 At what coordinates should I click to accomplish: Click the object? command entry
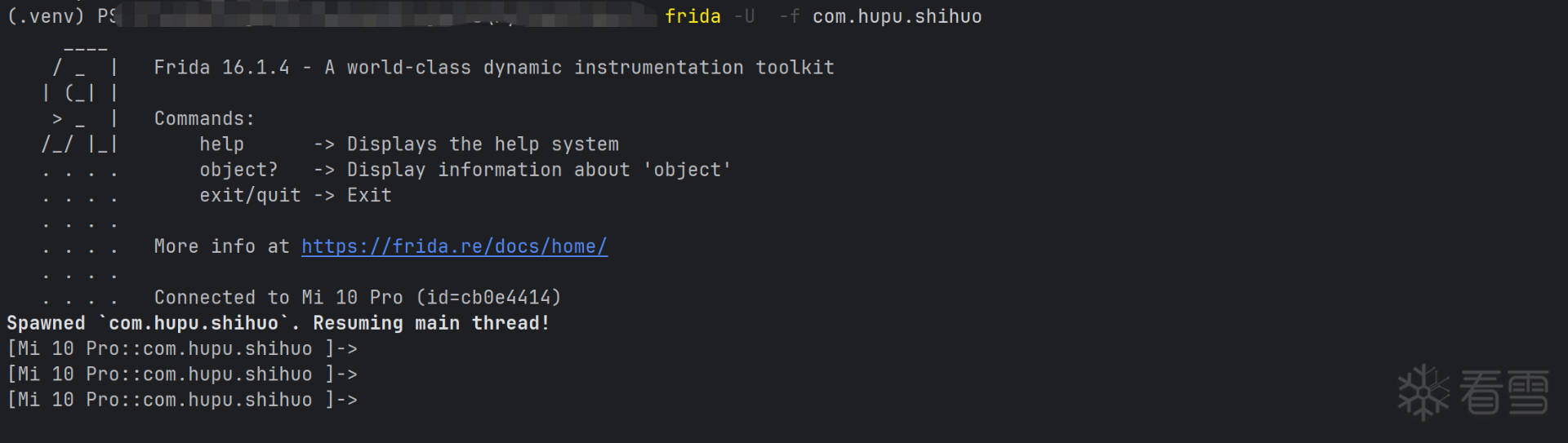(x=238, y=170)
